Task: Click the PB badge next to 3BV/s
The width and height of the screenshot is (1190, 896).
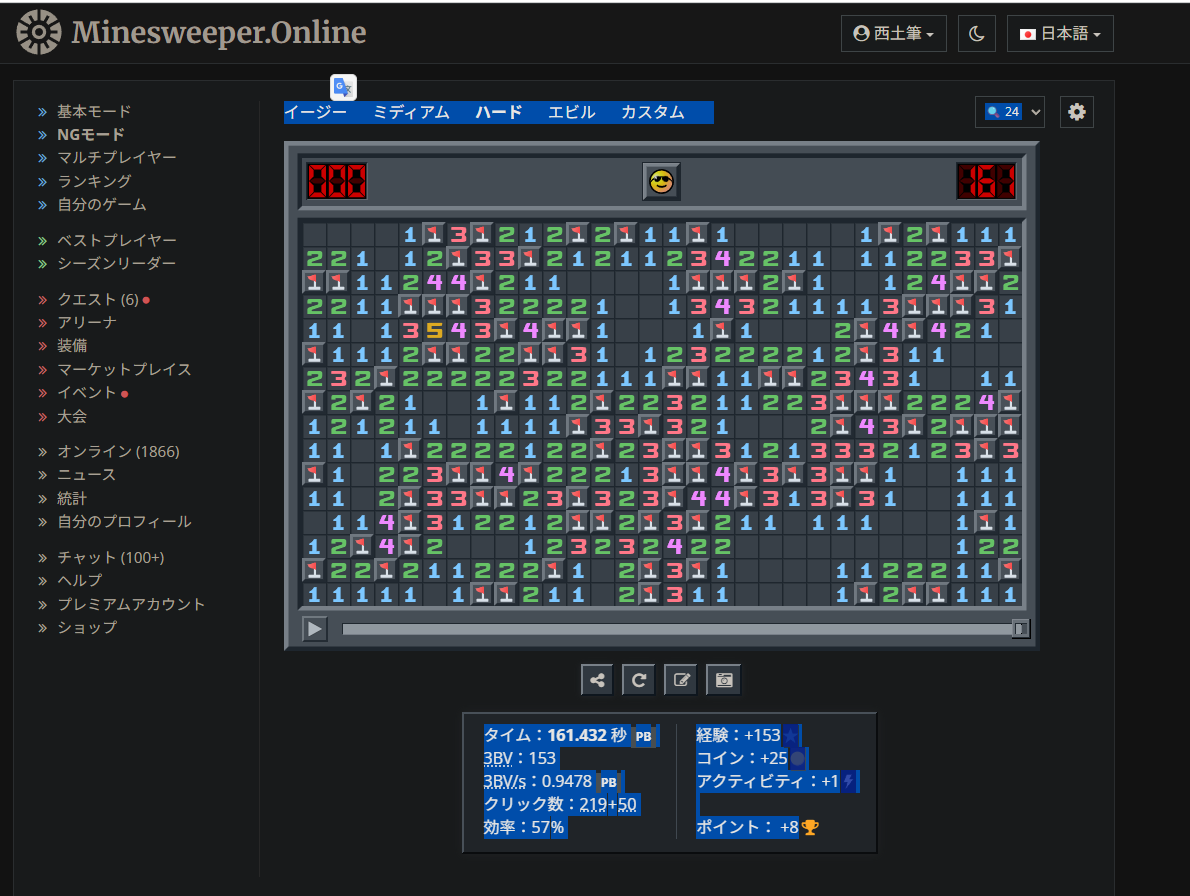Action: coord(609,781)
